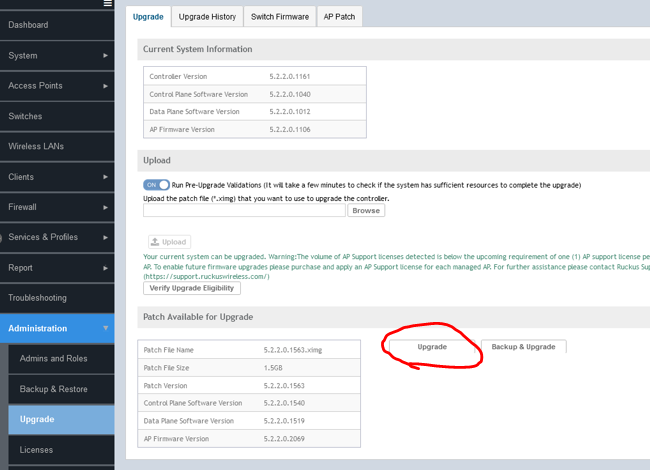Select Licenses under Administration

pyautogui.click(x=36, y=450)
